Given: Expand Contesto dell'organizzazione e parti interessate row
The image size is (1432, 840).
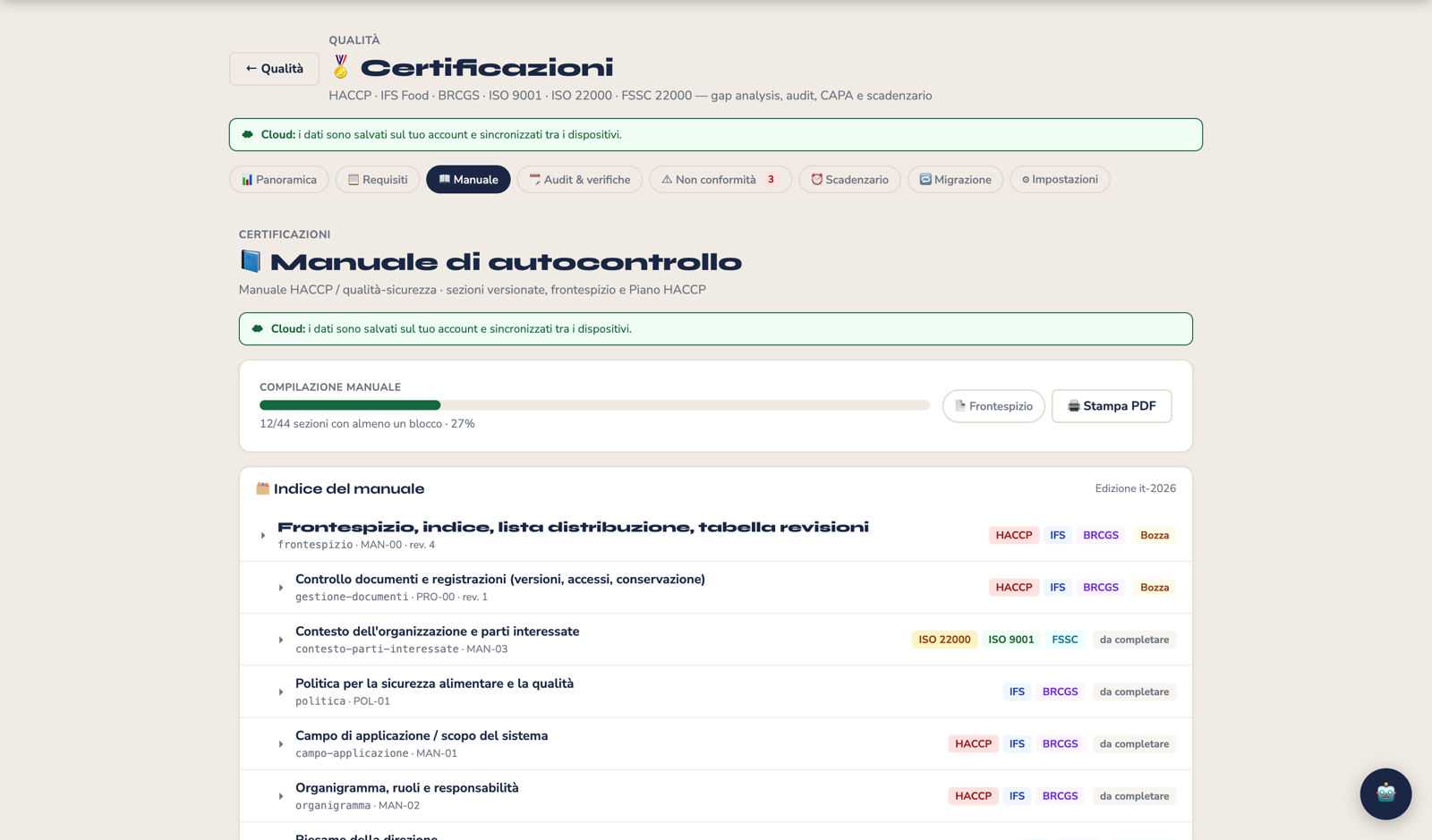Looking at the screenshot, I should coord(281,640).
